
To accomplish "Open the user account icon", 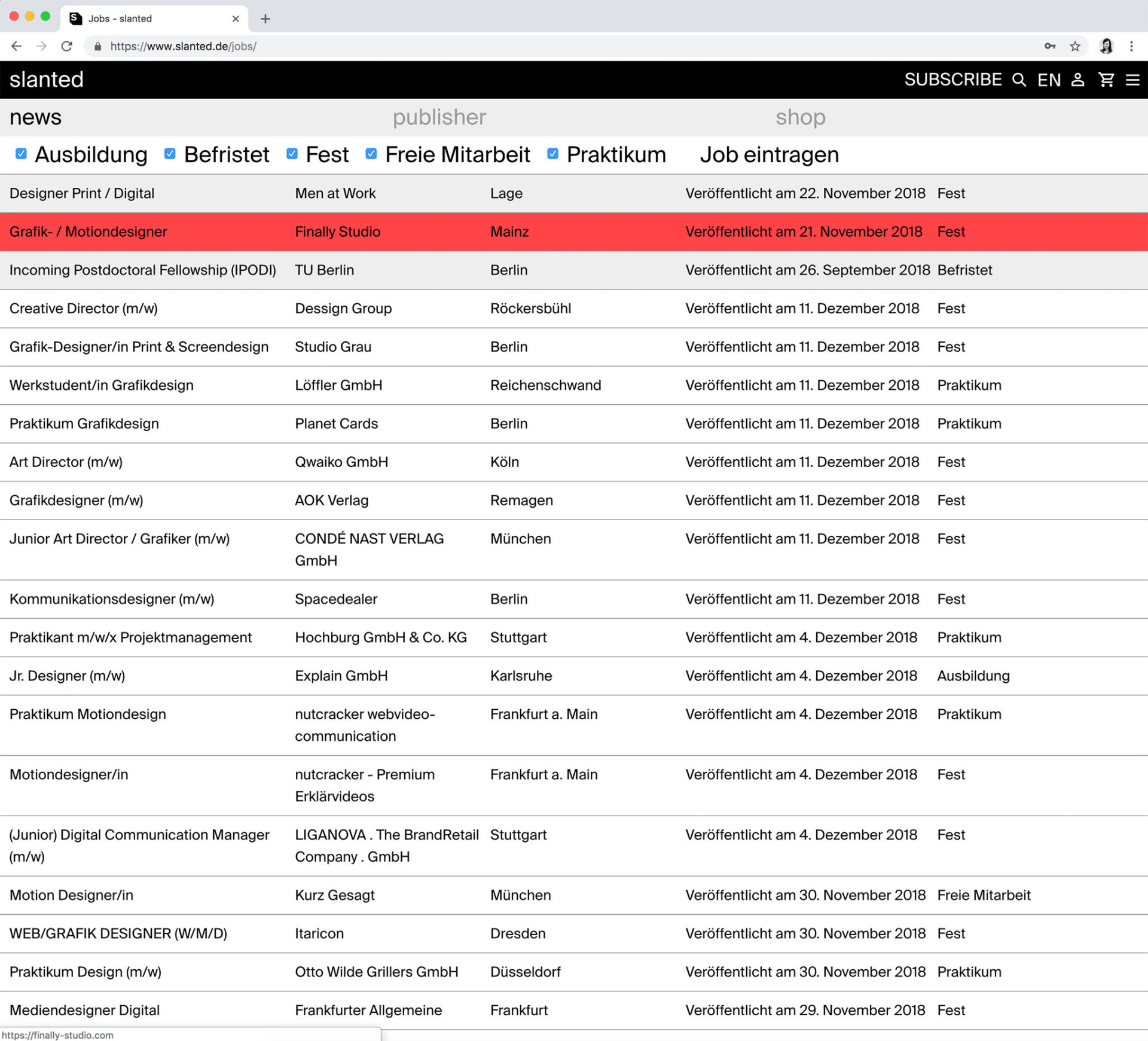I will [1077, 80].
